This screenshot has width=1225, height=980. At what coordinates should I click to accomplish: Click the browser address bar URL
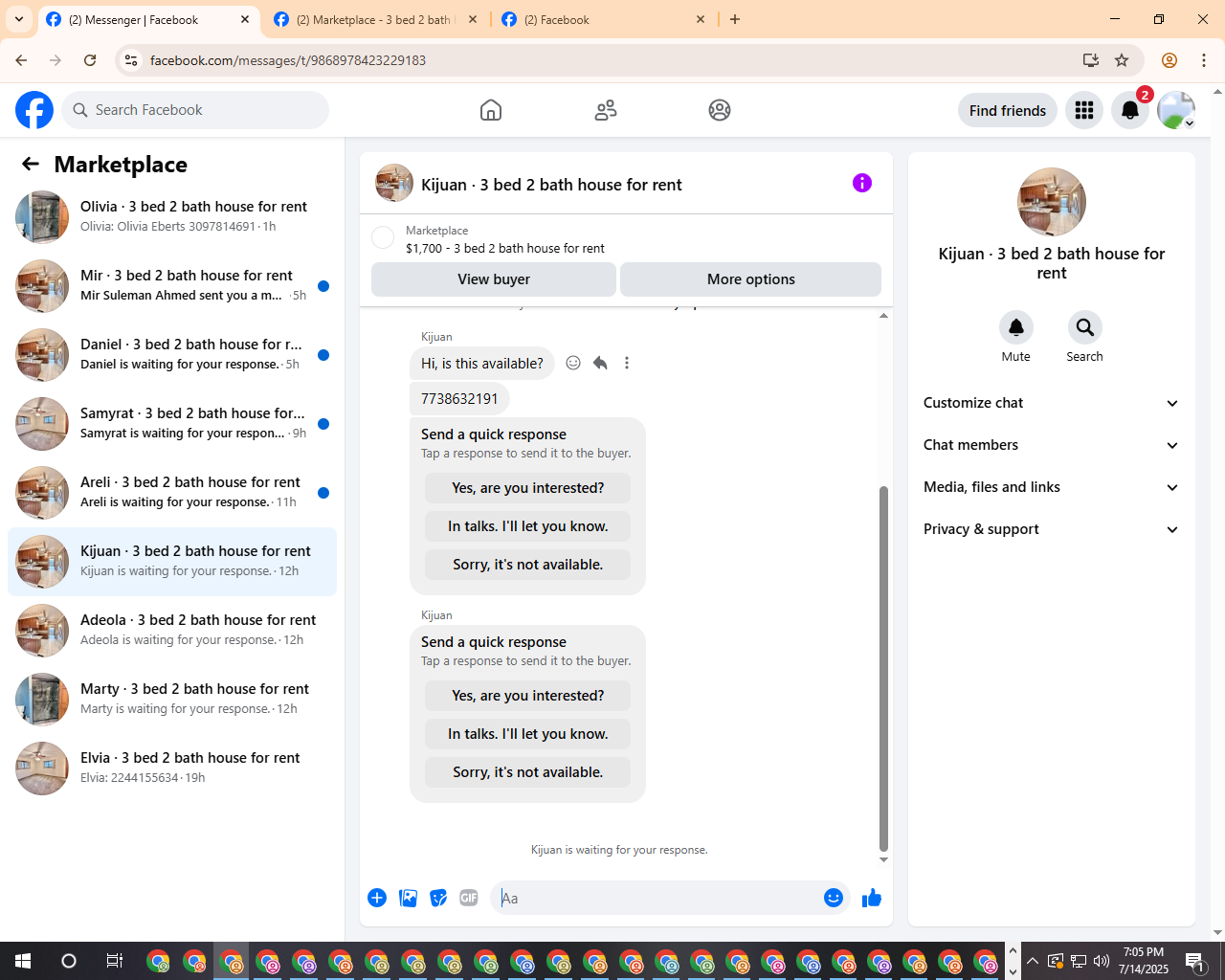click(x=288, y=60)
